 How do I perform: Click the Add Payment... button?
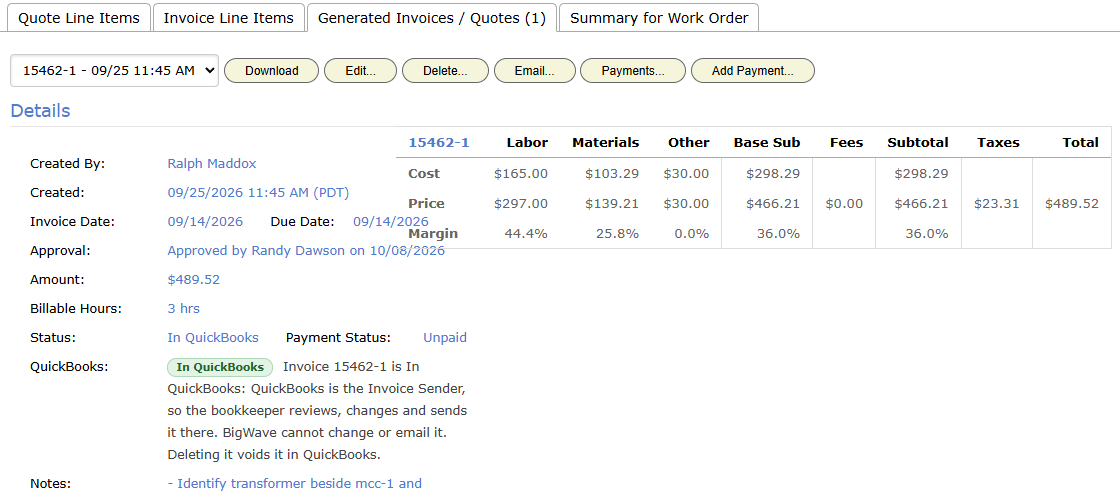coord(753,71)
